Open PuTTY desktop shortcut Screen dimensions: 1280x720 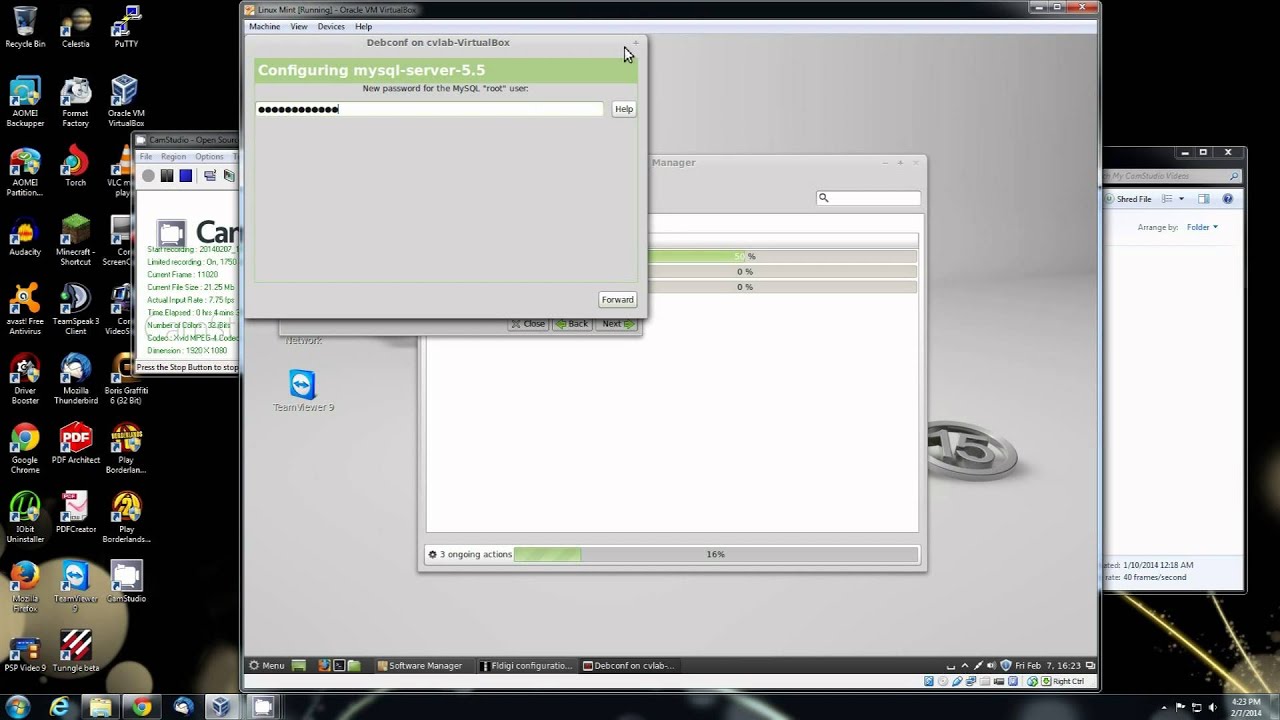(x=126, y=27)
